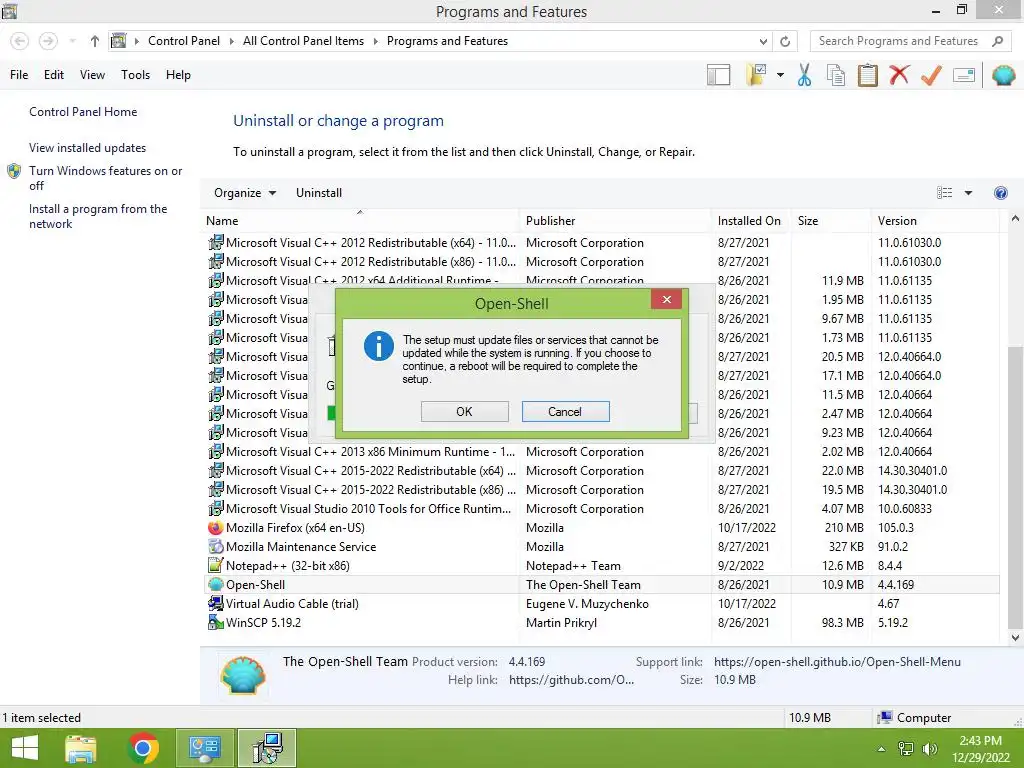Open File Explorer from the taskbar
Image resolution: width=1024 pixels, height=768 pixels.
click(81, 748)
